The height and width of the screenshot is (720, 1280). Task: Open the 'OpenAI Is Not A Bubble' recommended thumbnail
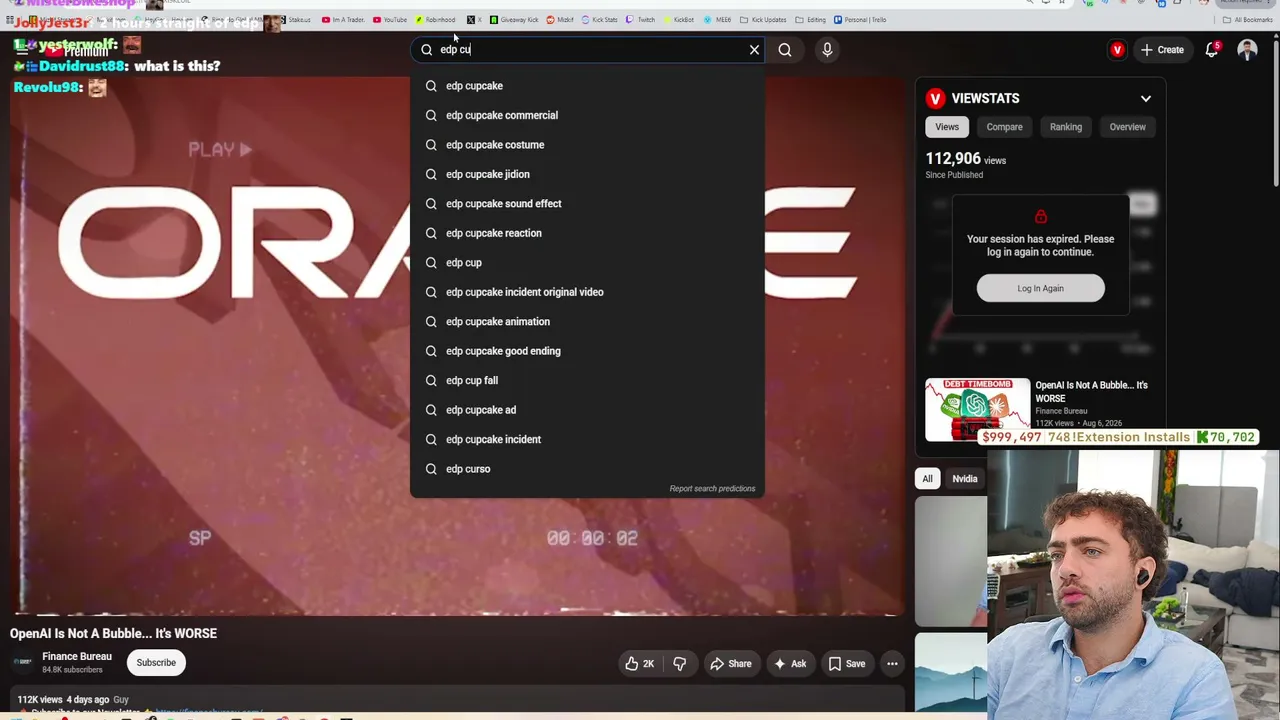coord(977,409)
